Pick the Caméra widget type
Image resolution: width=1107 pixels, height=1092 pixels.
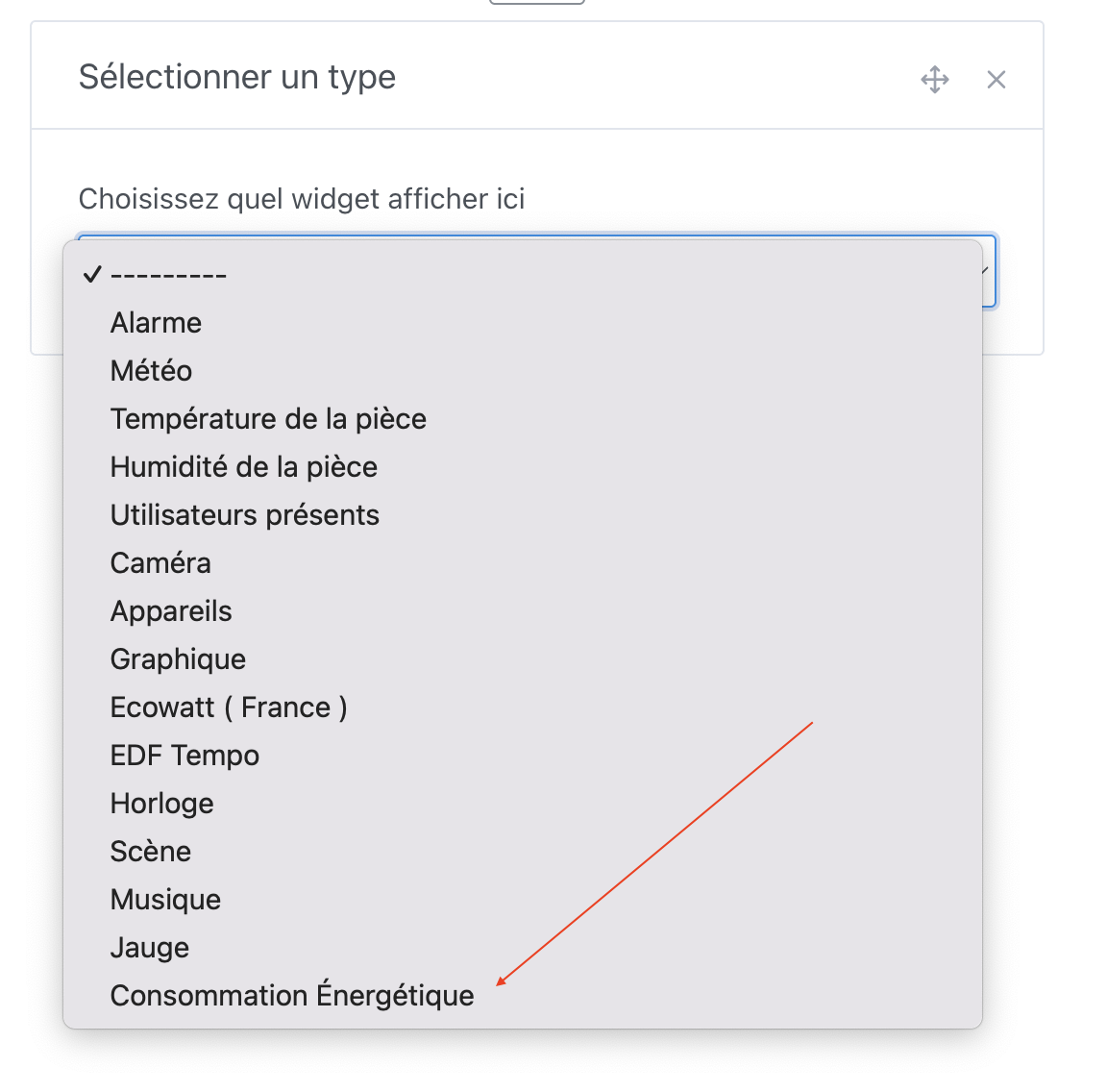(x=160, y=562)
